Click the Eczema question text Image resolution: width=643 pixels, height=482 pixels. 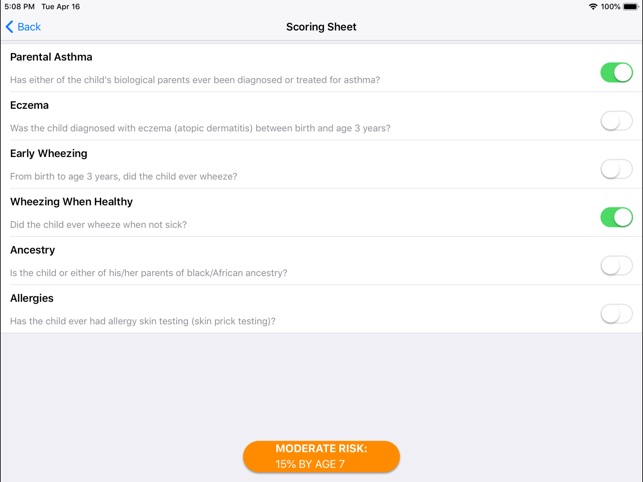(200, 128)
